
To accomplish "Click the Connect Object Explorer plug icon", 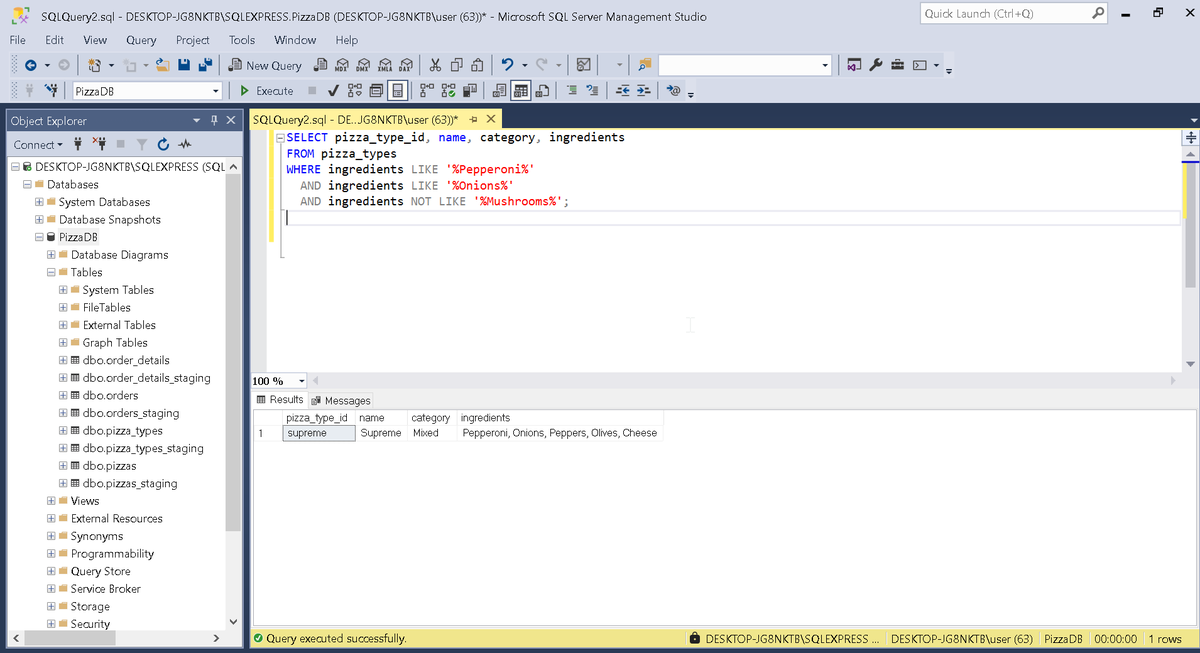I will (78, 145).
